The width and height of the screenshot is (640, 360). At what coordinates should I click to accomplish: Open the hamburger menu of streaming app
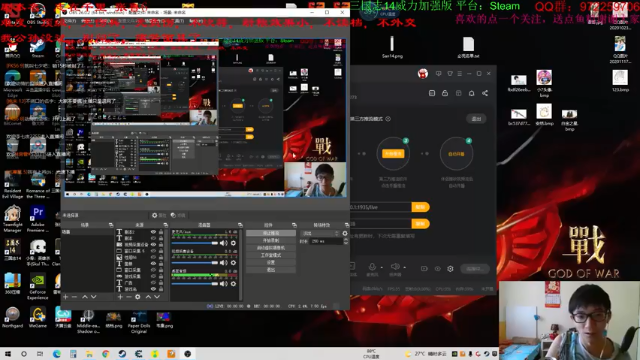460,73
